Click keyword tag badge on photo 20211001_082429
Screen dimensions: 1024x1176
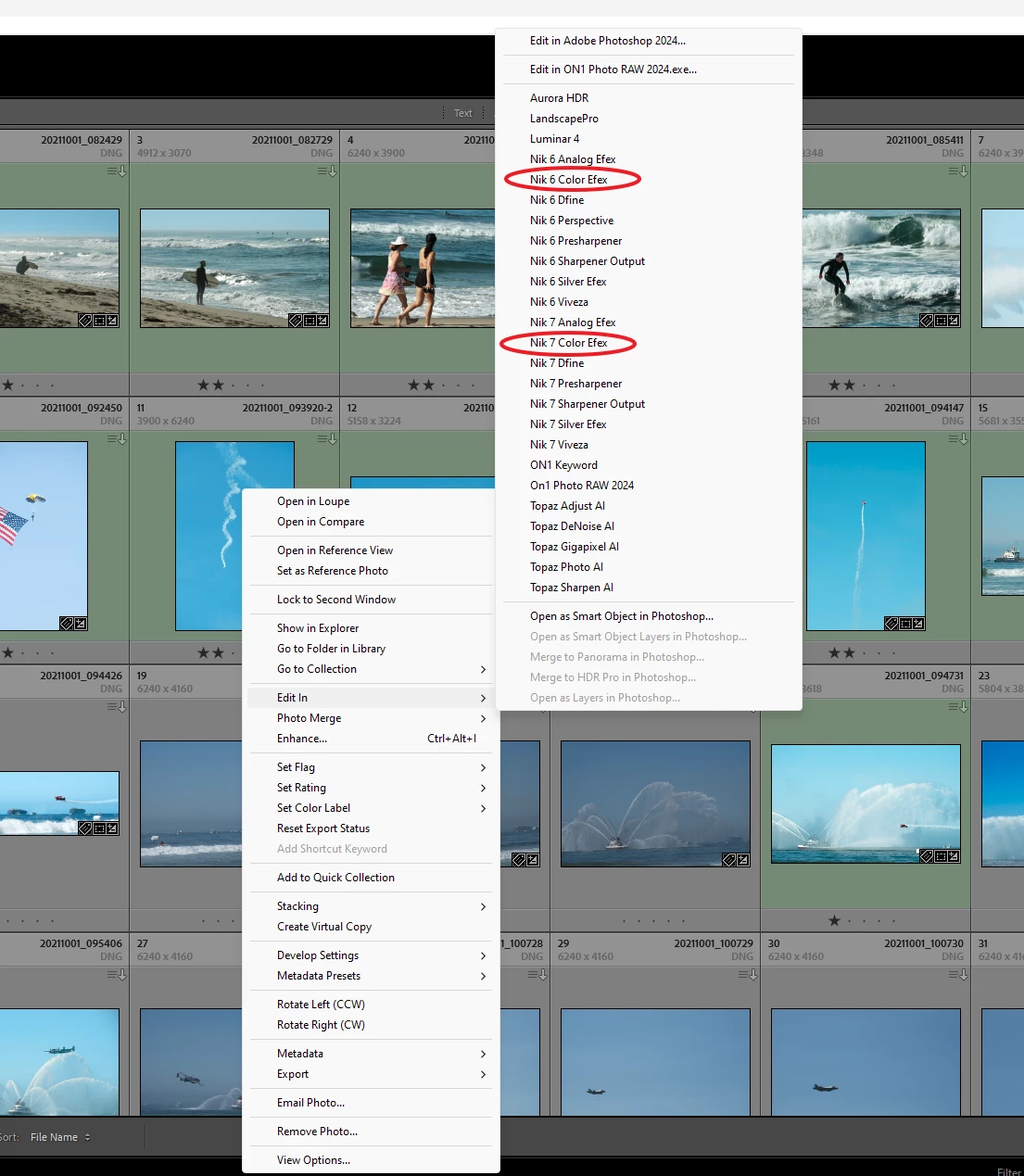tap(85, 321)
